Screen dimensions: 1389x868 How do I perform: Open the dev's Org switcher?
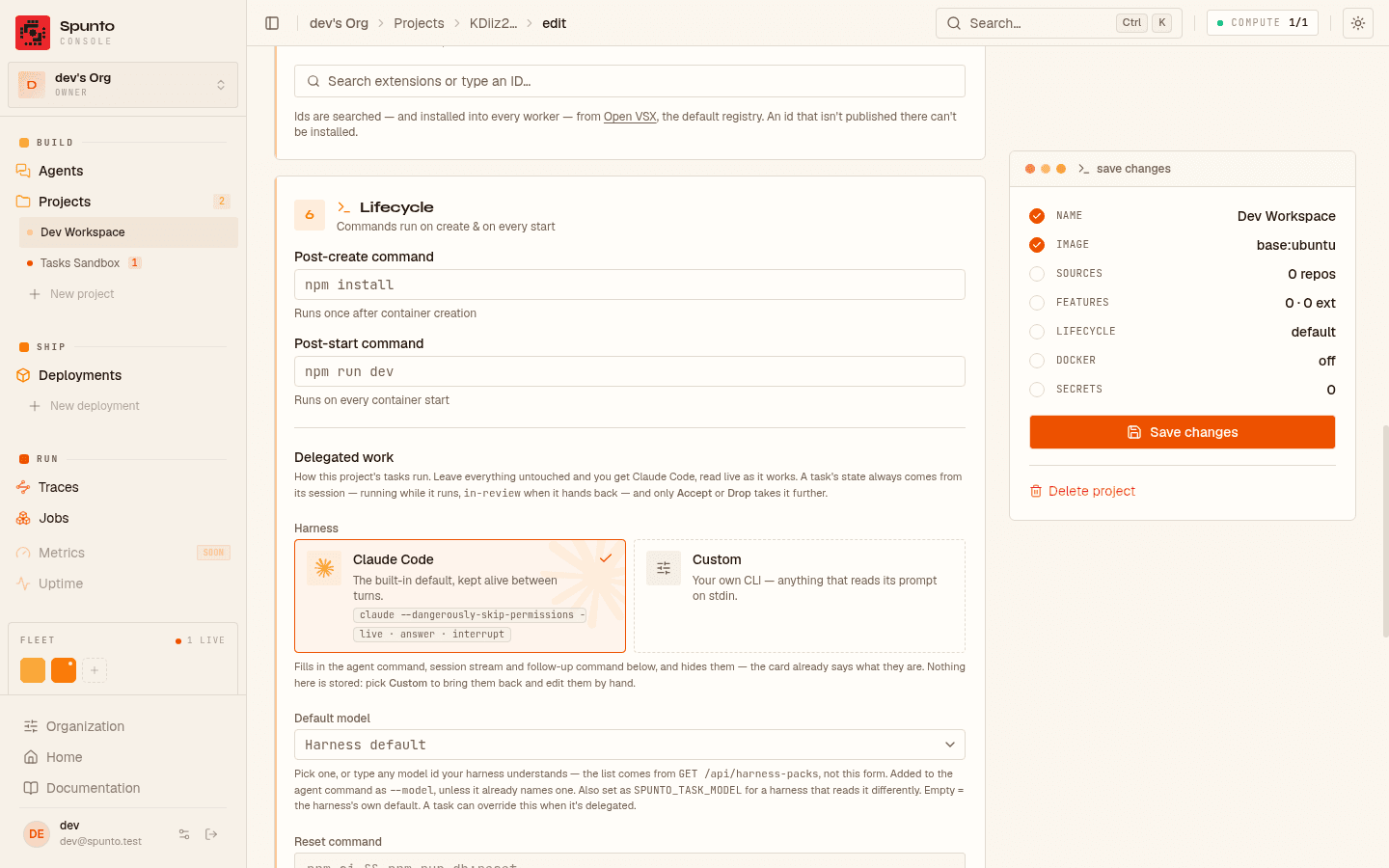[x=123, y=85]
